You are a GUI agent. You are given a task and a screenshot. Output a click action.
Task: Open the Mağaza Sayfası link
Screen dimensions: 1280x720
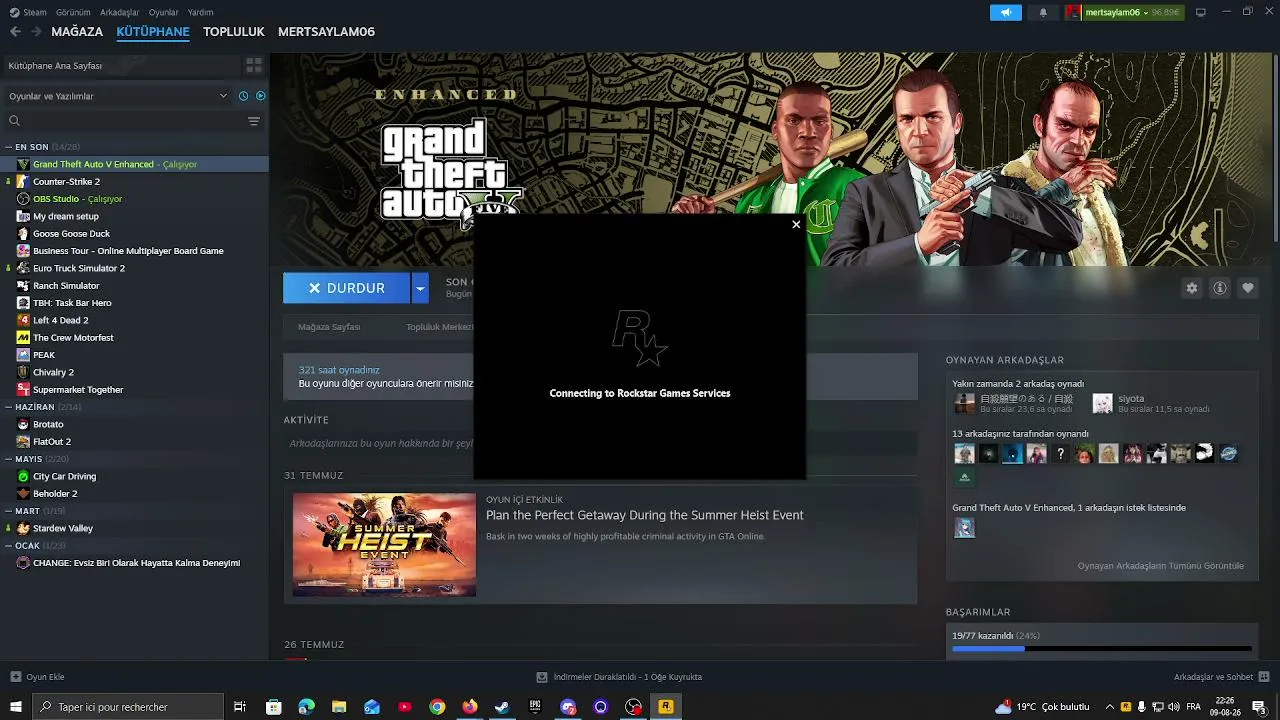pos(329,327)
